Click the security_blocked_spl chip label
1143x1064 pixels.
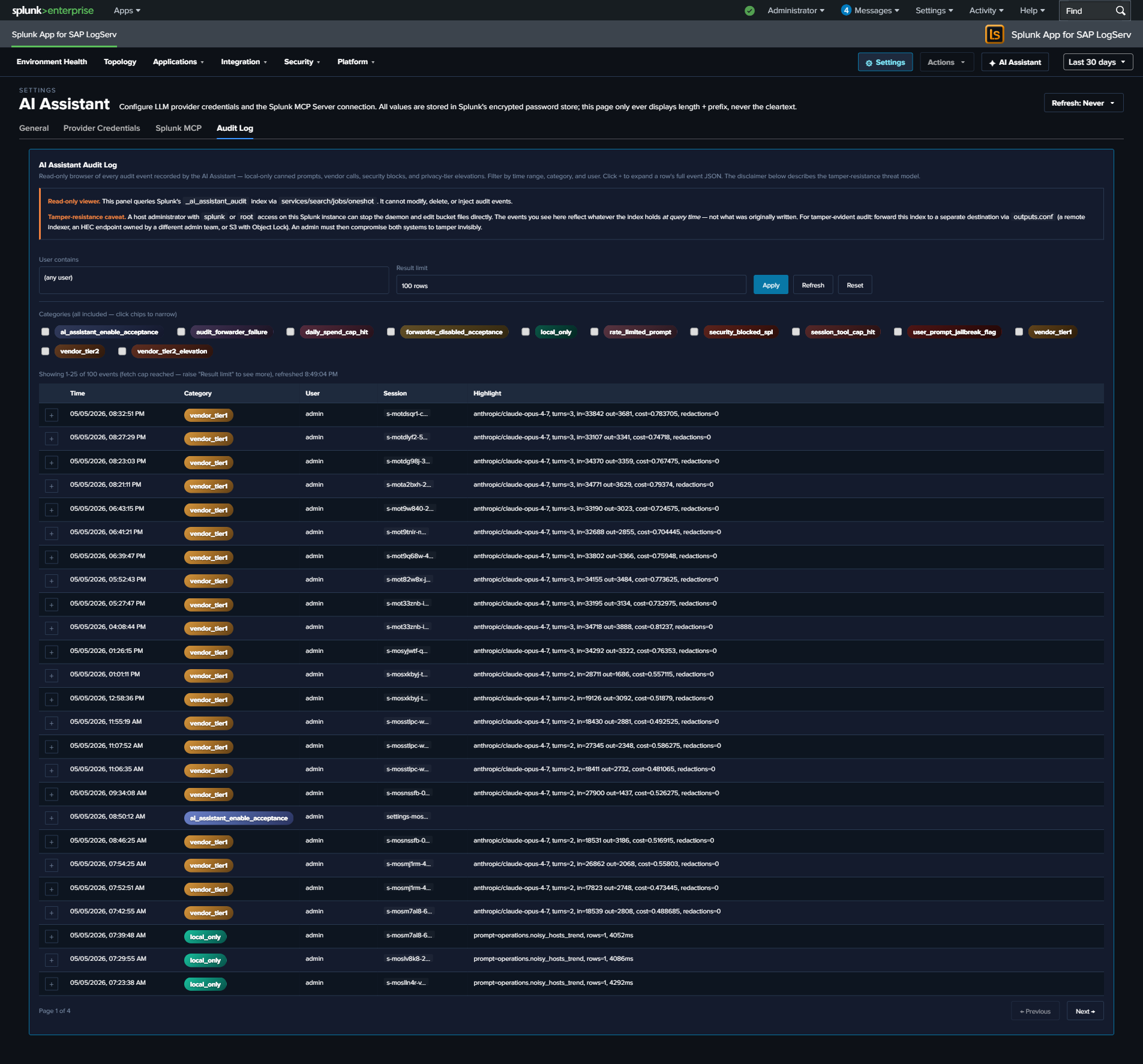(740, 332)
